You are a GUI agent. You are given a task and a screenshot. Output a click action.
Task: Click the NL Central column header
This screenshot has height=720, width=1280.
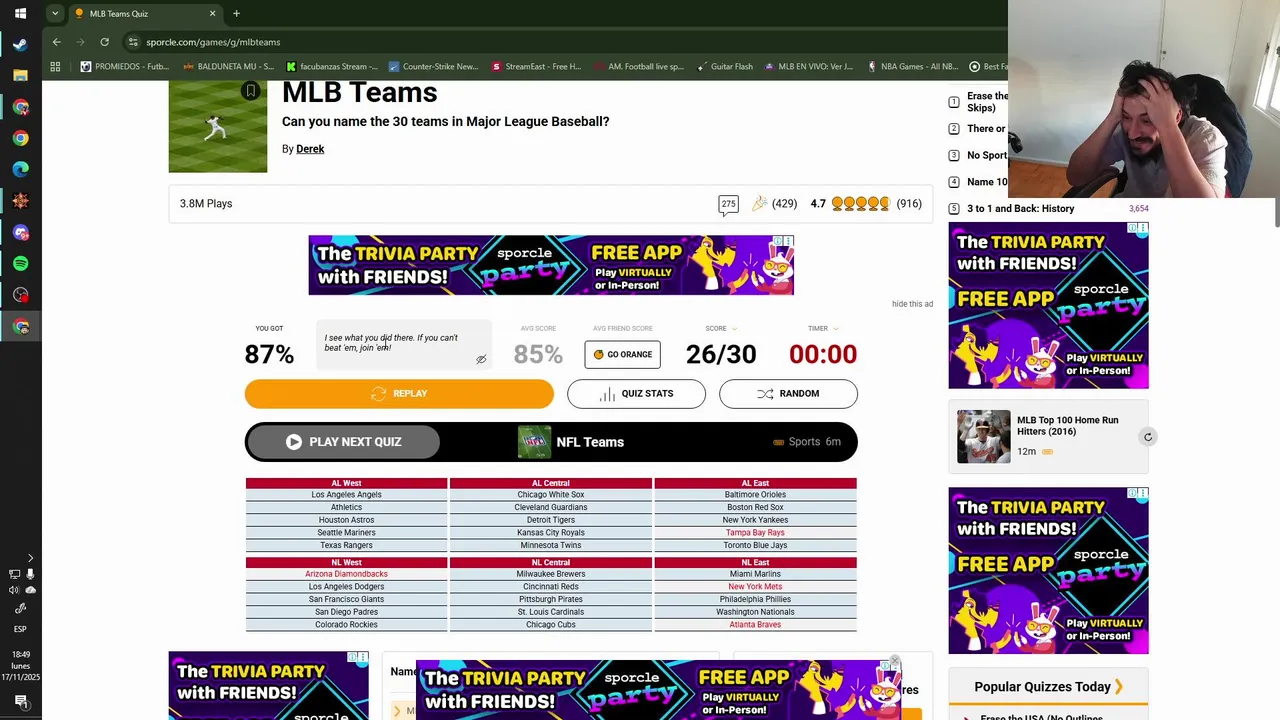pyautogui.click(x=551, y=563)
